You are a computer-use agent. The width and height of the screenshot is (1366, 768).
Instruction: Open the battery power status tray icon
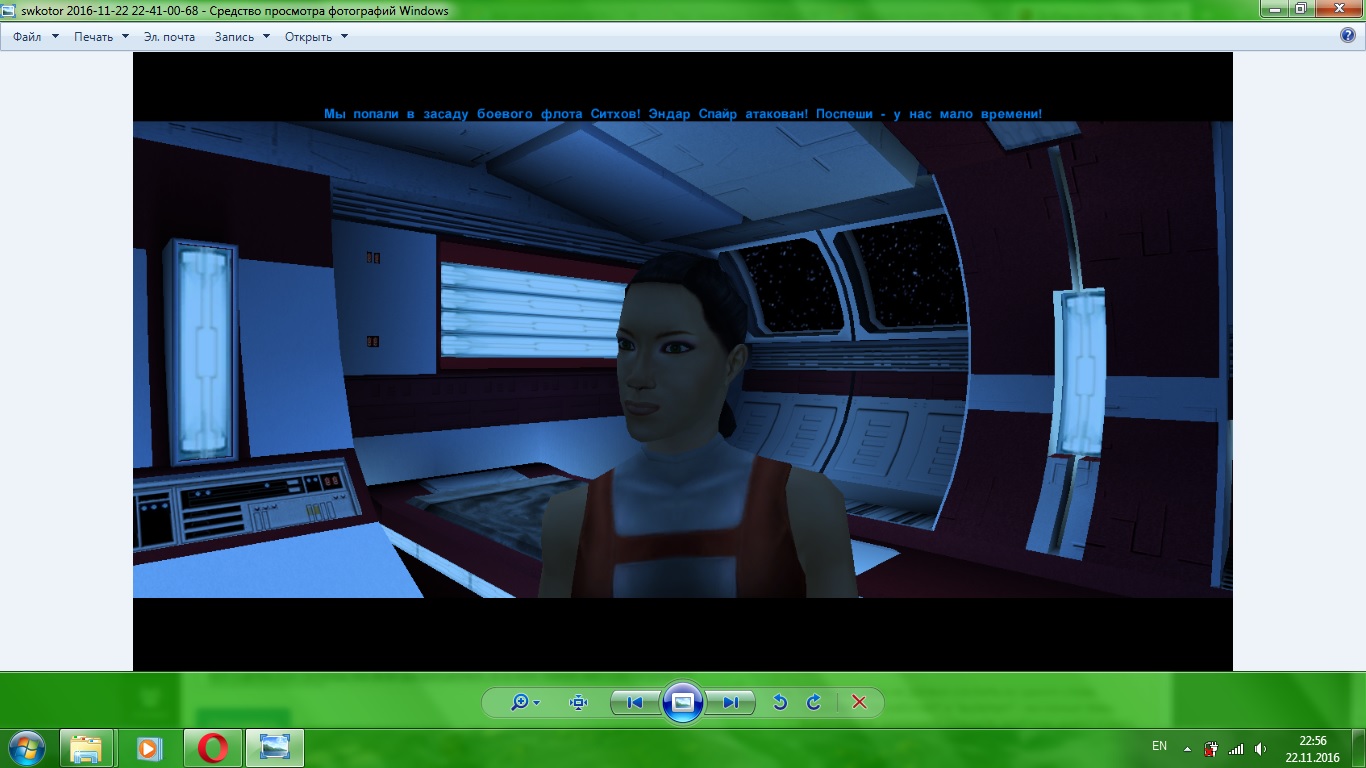click(x=1211, y=748)
